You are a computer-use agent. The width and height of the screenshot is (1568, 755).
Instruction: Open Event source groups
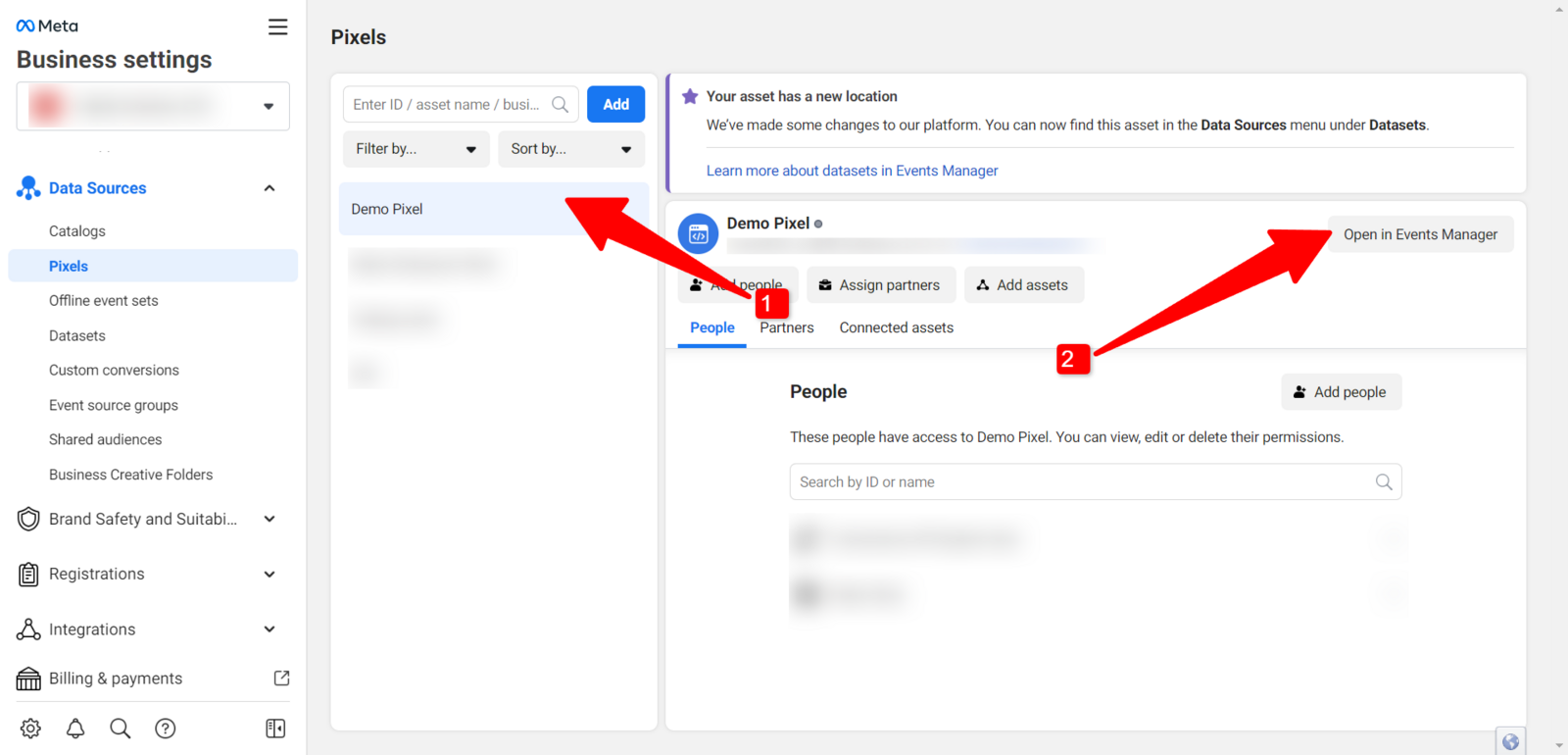coord(114,405)
